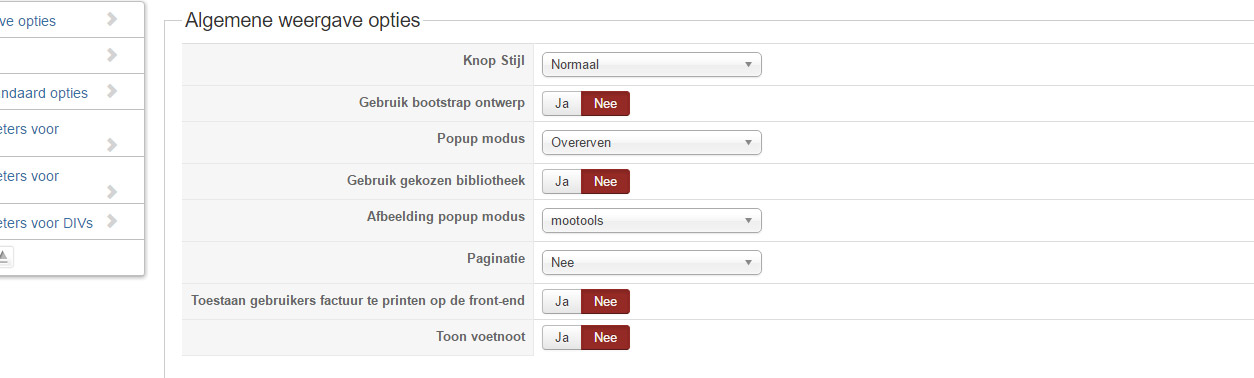Click chevron icon beside 'ndaard opties'
The image size is (1254, 378).
tap(112, 91)
